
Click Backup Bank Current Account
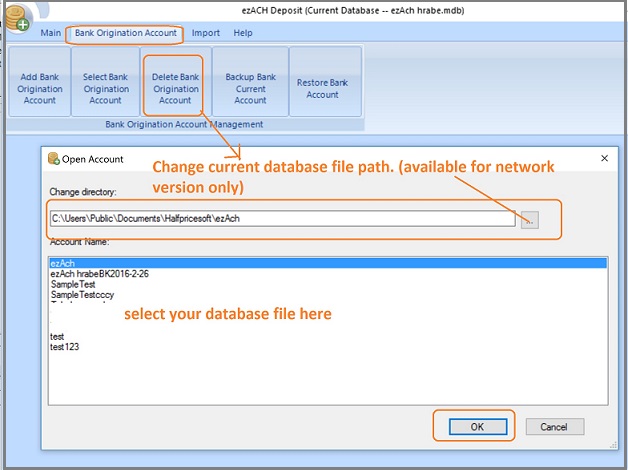tap(250, 88)
